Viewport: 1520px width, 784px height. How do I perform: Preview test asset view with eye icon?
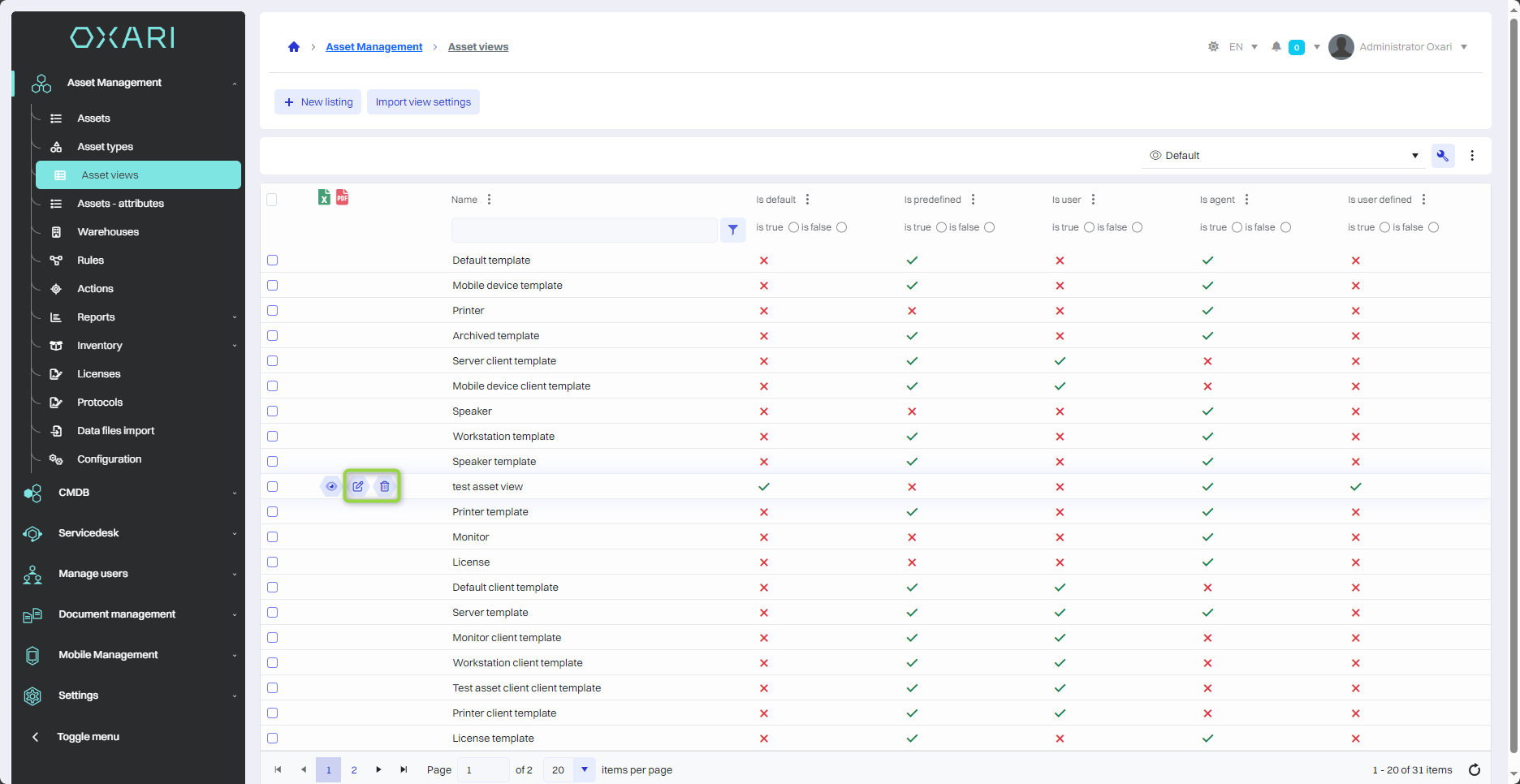pyautogui.click(x=331, y=486)
